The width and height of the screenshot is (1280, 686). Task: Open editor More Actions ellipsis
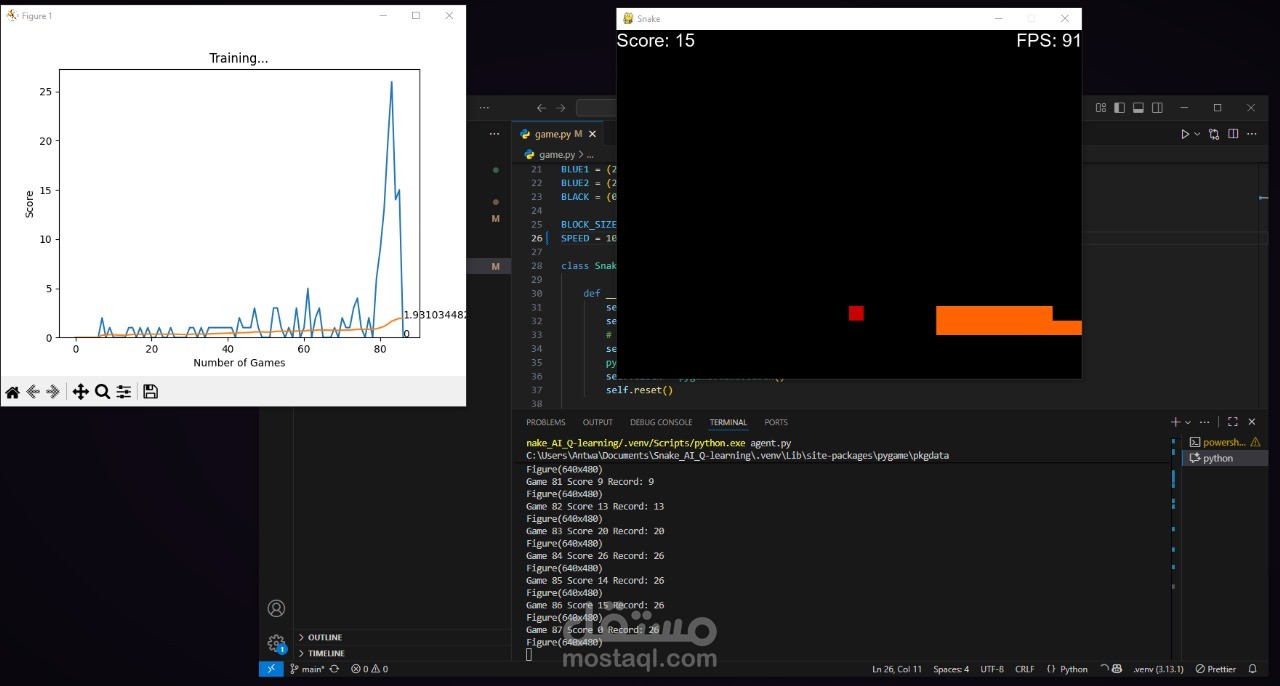[1252, 134]
